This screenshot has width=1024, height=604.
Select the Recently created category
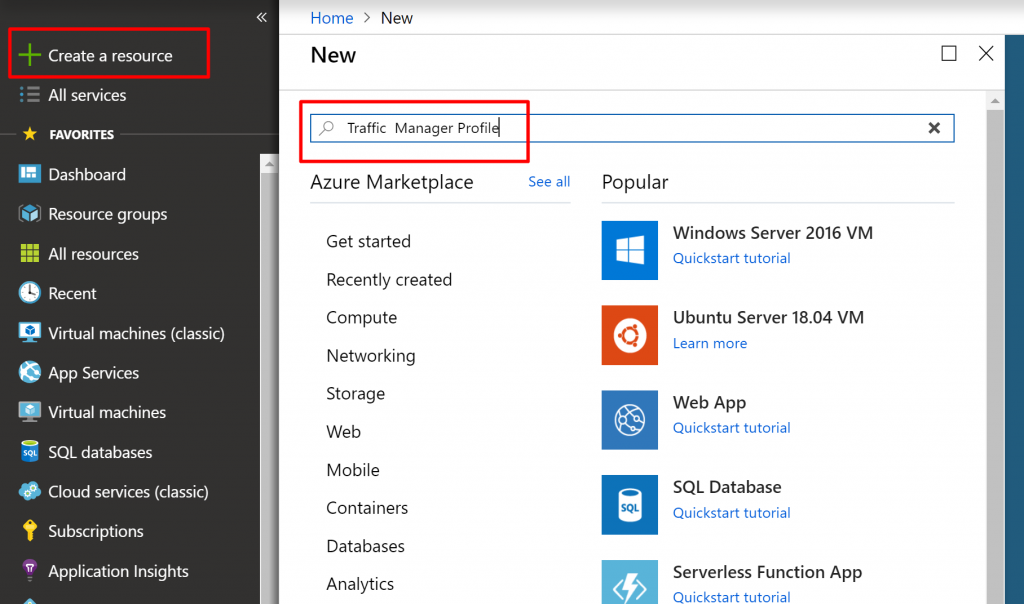(x=389, y=279)
